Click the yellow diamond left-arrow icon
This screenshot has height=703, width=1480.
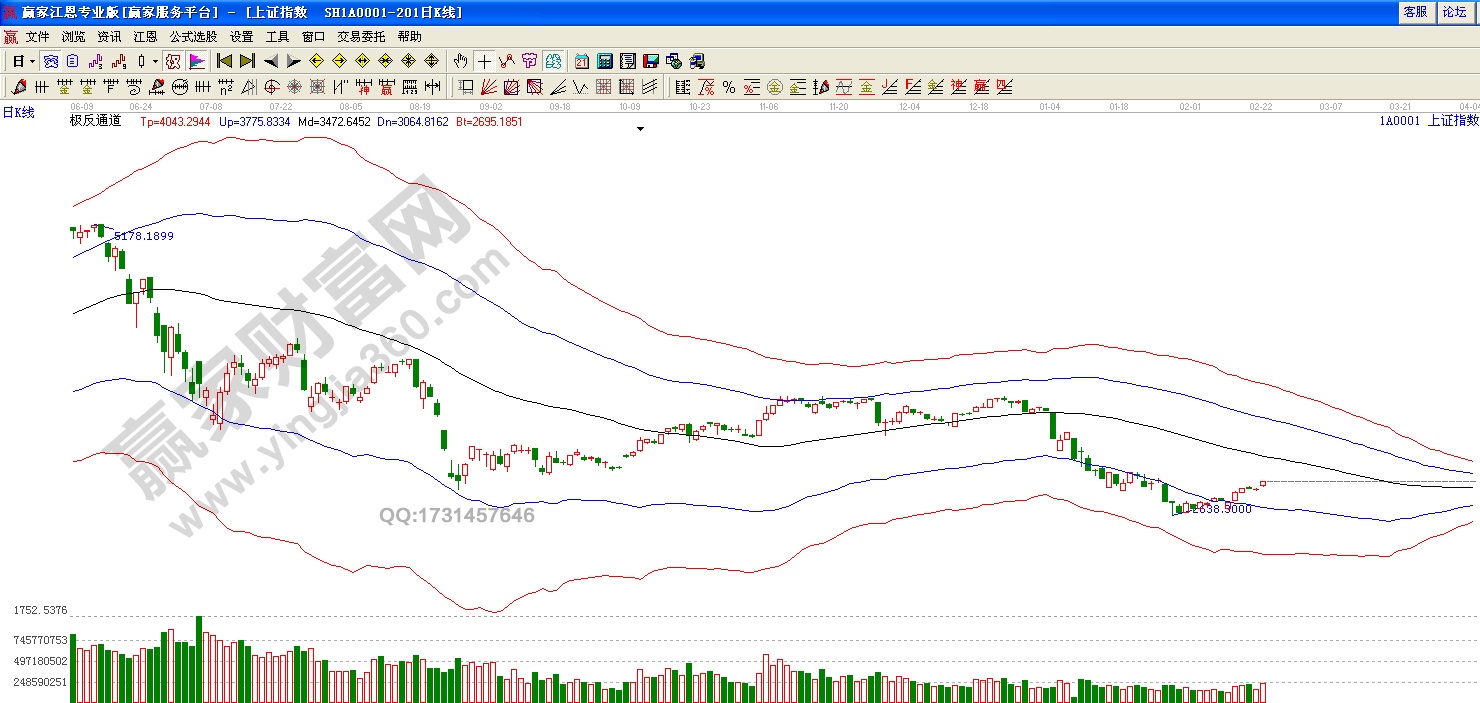[x=316, y=61]
